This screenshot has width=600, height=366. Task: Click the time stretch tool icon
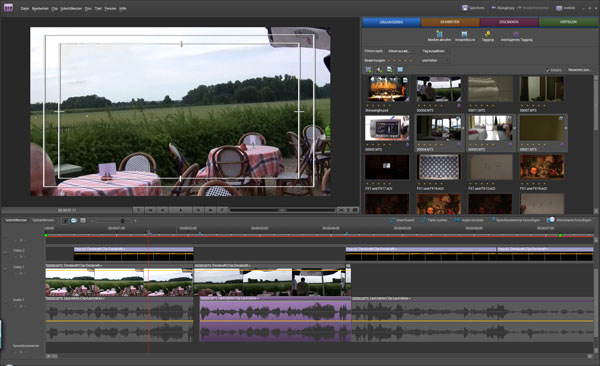tap(74, 221)
